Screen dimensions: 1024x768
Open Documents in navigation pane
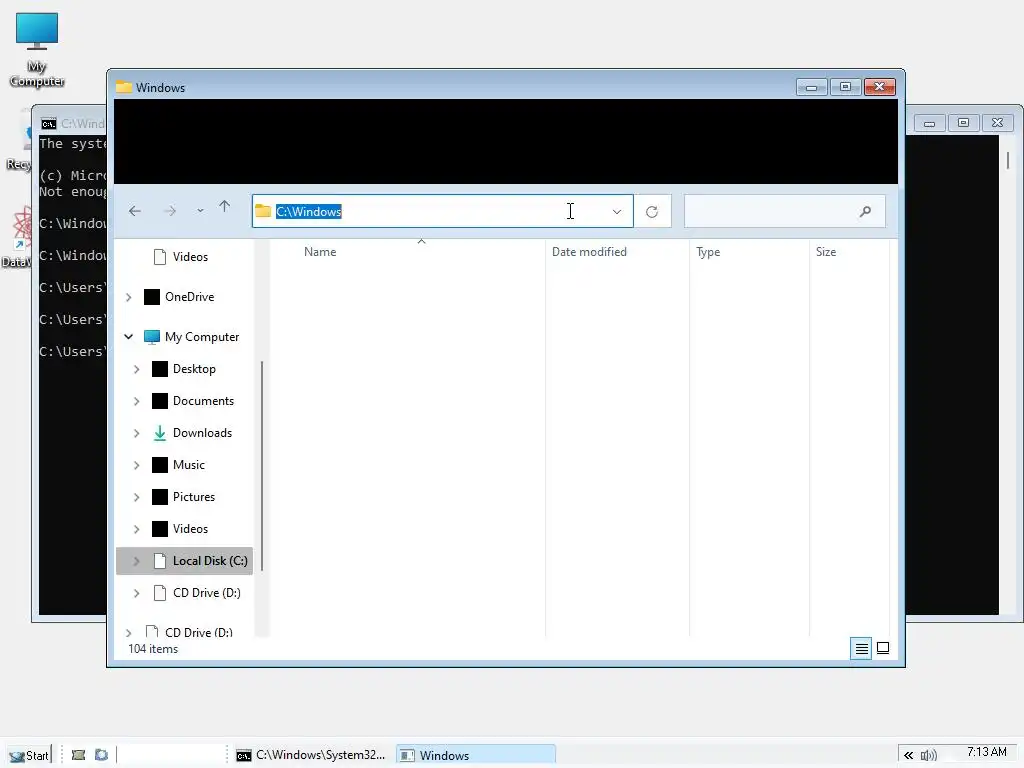[203, 401]
